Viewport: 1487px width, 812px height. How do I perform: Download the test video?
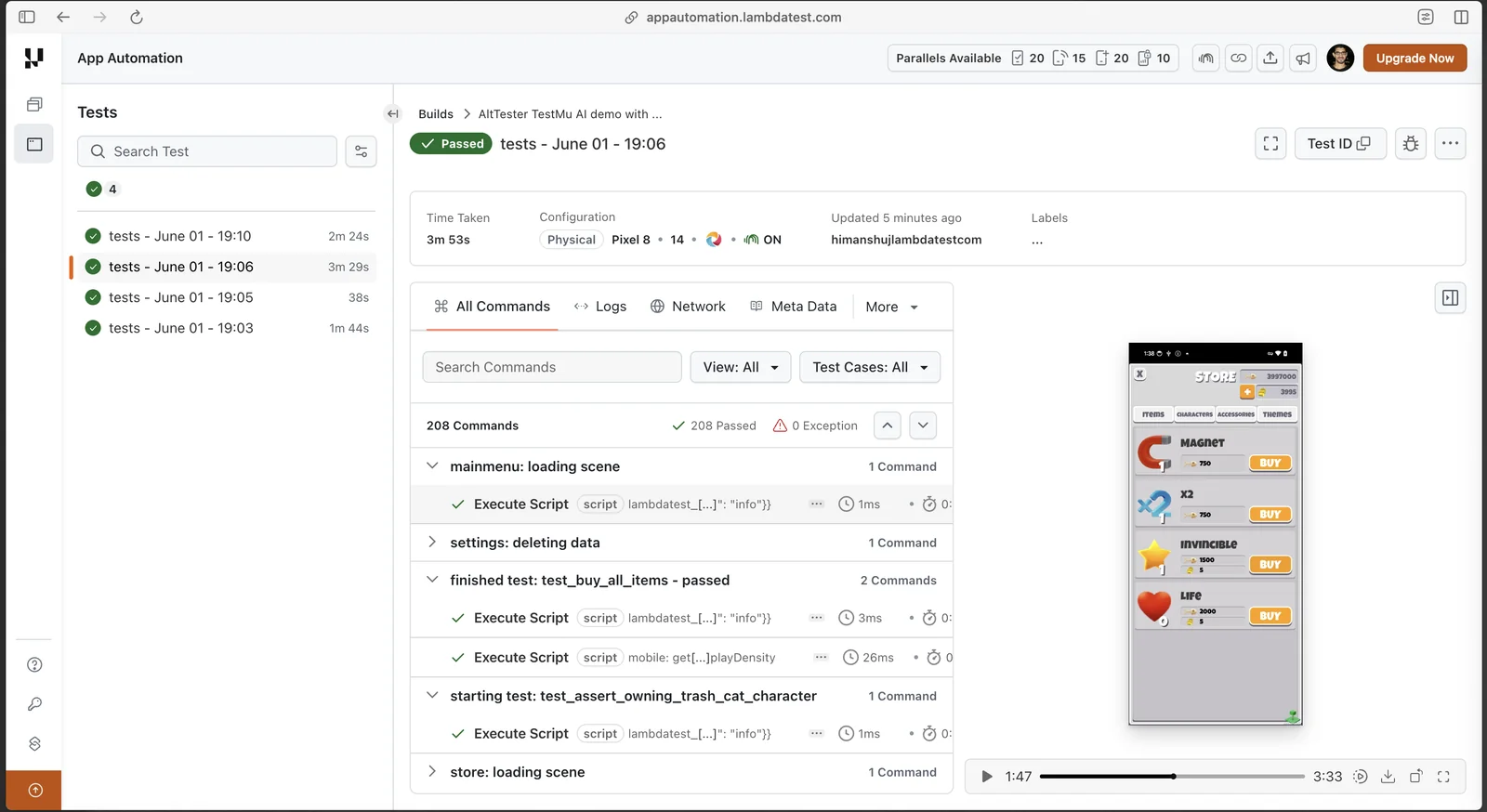click(1388, 777)
